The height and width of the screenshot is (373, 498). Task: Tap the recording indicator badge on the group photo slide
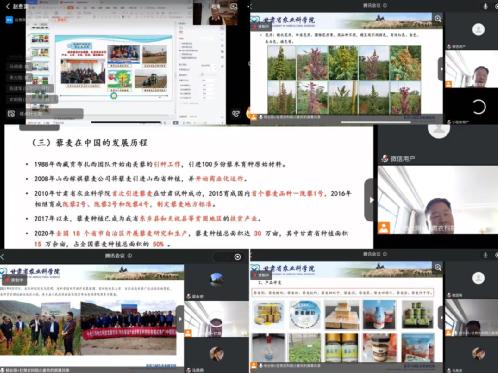pyautogui.click(x=15, y=280)
